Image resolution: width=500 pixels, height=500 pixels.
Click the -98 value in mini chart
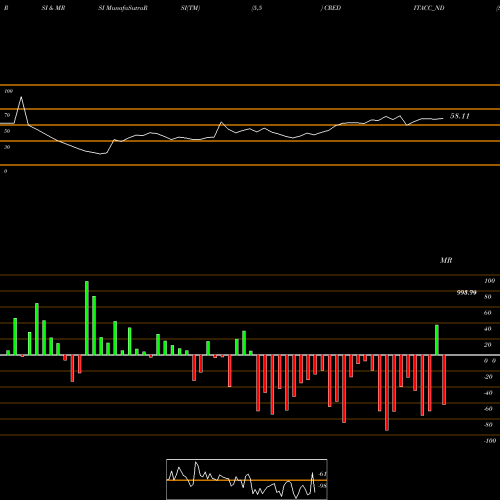click(x=322, y=486)
